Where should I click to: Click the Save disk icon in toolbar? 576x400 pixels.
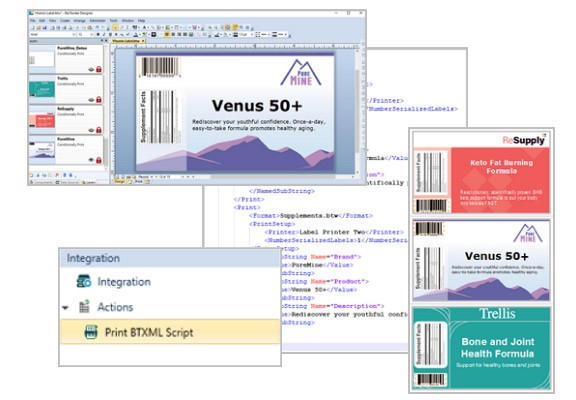click(44, 28)
